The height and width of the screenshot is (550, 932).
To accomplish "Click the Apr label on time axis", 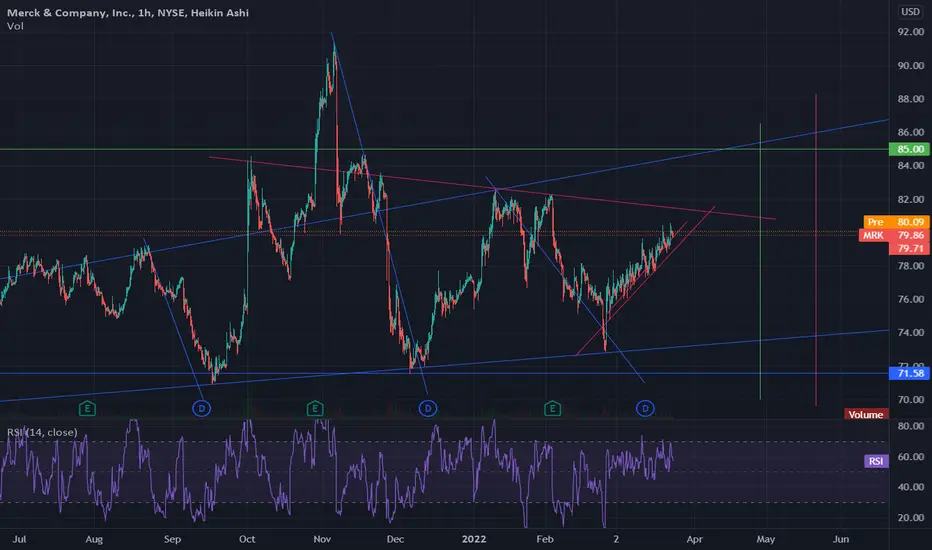I will click(x=695, y=539).
